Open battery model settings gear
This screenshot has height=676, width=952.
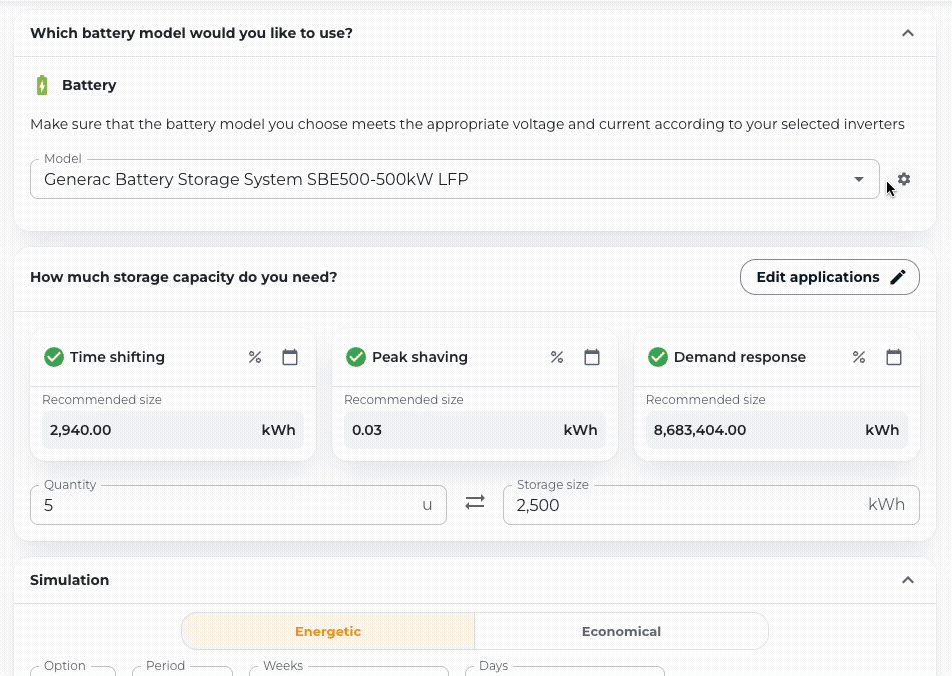[x=904, y=179]
